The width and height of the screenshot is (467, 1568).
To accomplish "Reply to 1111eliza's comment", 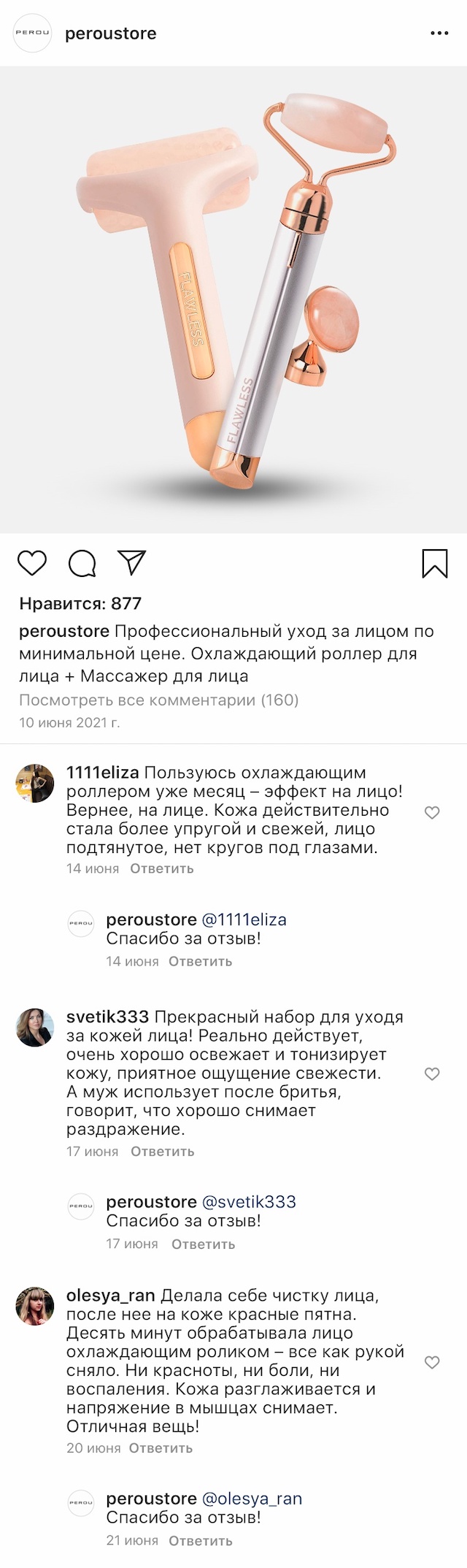I will tap(162, 869).
